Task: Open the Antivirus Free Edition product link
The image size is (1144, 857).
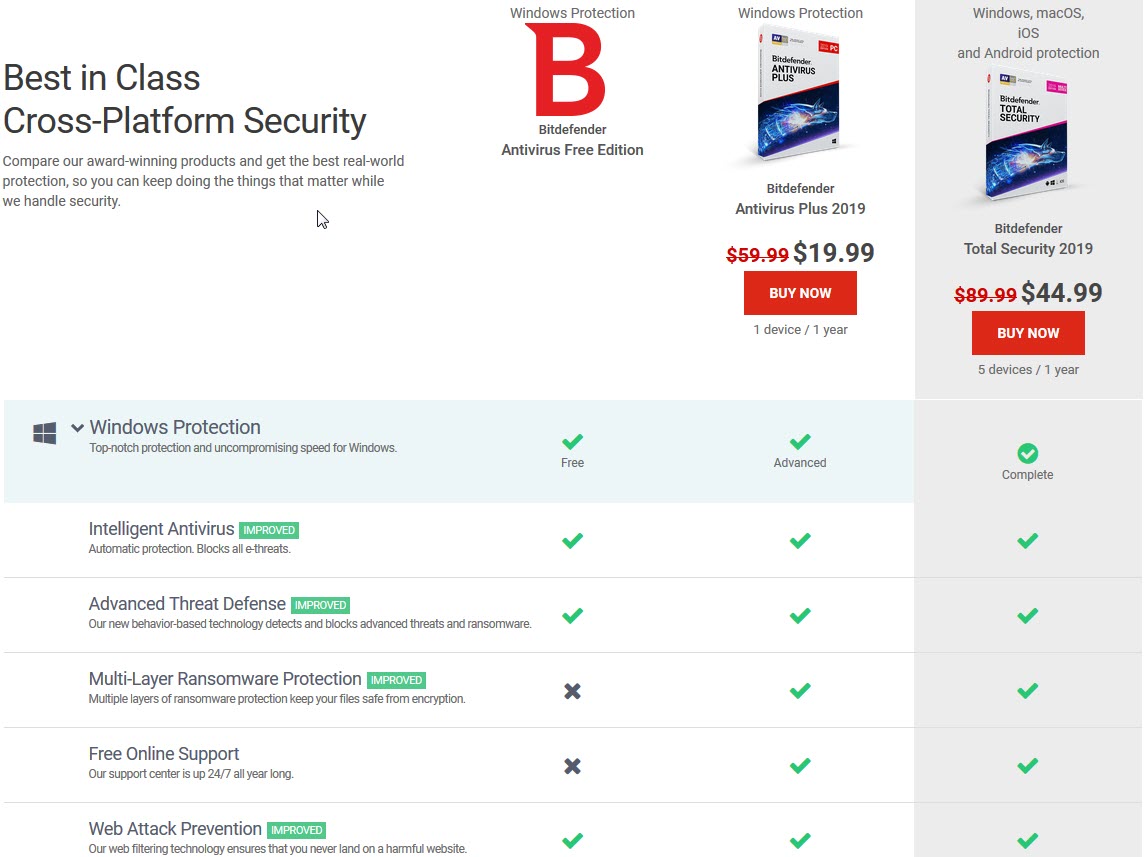Action: 572,150
